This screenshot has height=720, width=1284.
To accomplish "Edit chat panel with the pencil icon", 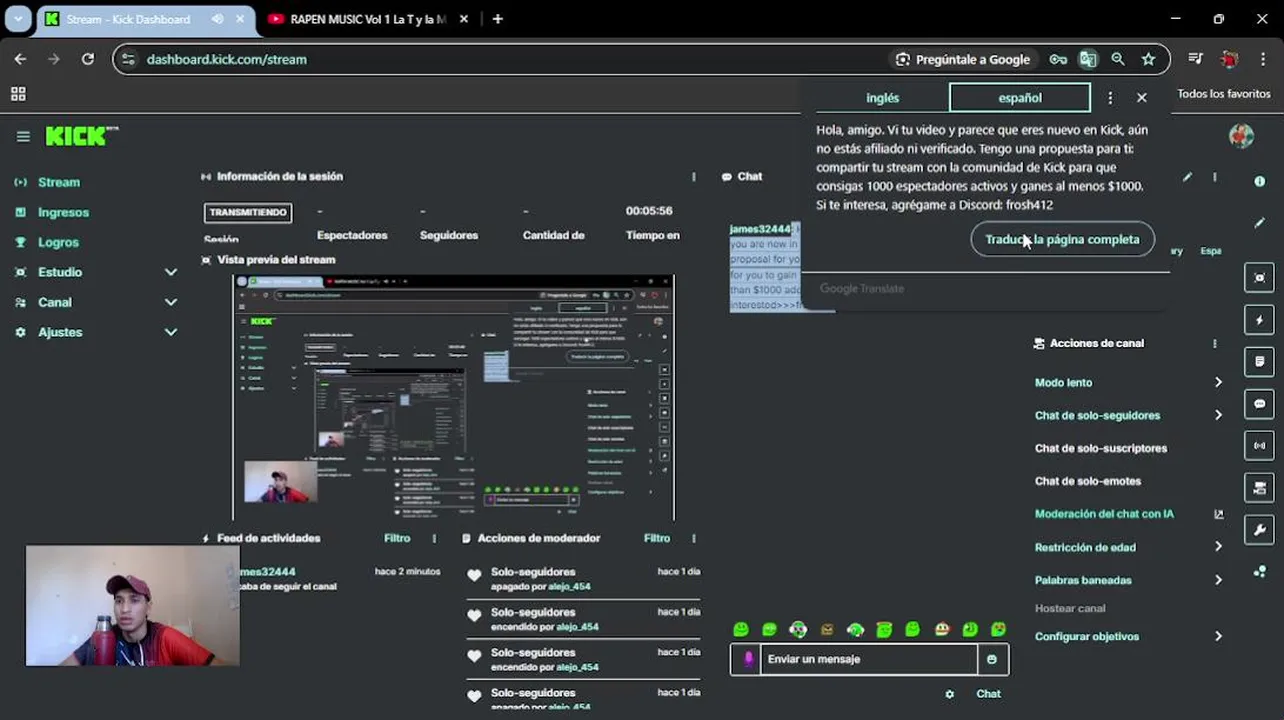I will click(1187, 177).
